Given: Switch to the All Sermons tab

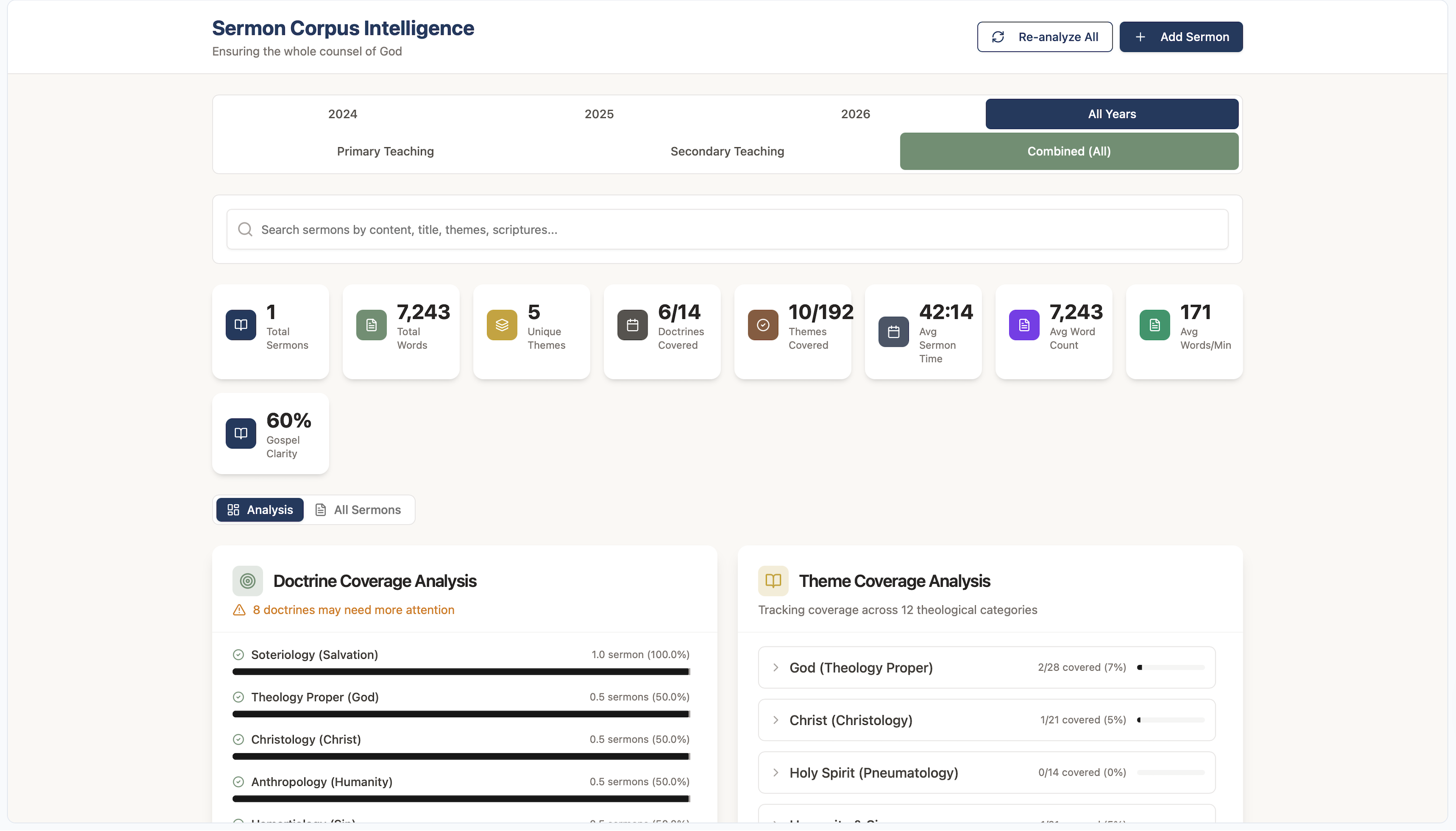Looking at the screenshot, I should click(359, 510).
